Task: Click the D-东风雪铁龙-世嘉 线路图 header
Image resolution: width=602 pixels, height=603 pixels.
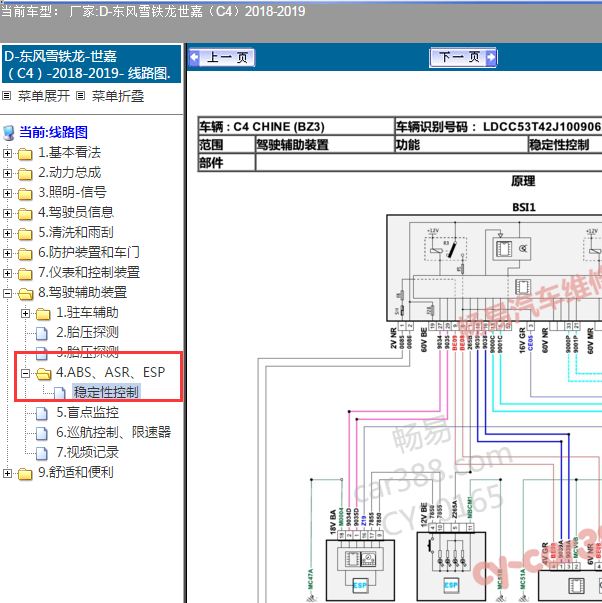Action: click(92, 64)
